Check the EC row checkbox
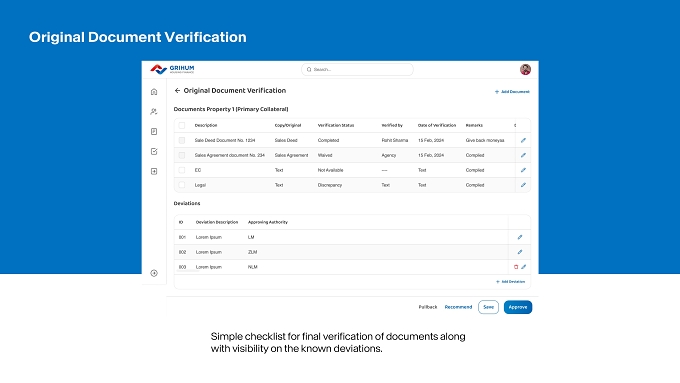This screenshot has height=383, width=680. (x=182, y=170)
